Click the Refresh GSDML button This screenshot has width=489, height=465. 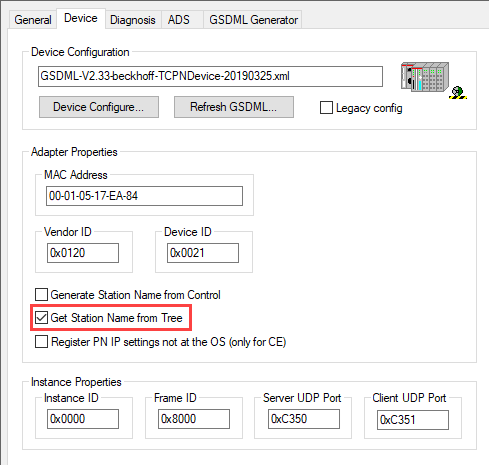pyautogui.click(x=234, y=107)
